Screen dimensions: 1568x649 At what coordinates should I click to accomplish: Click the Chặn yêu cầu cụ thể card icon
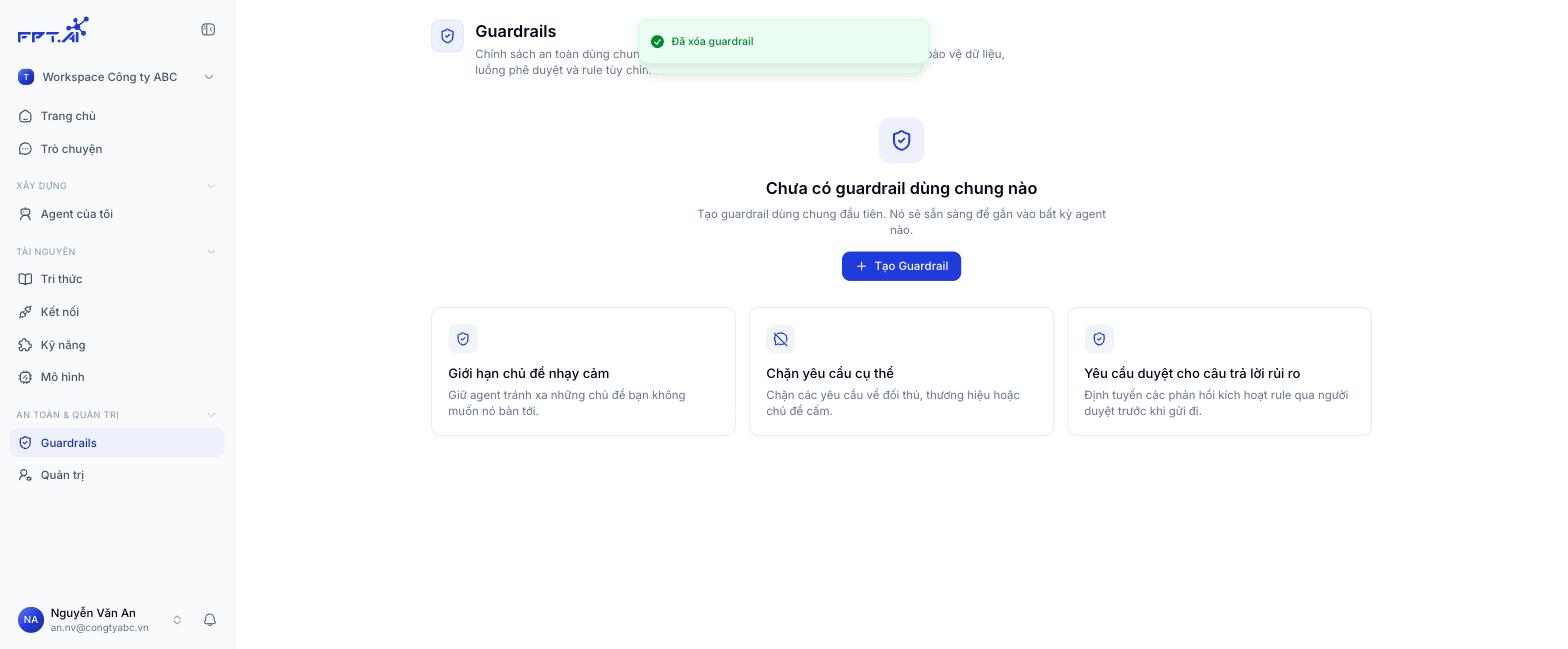781,339
